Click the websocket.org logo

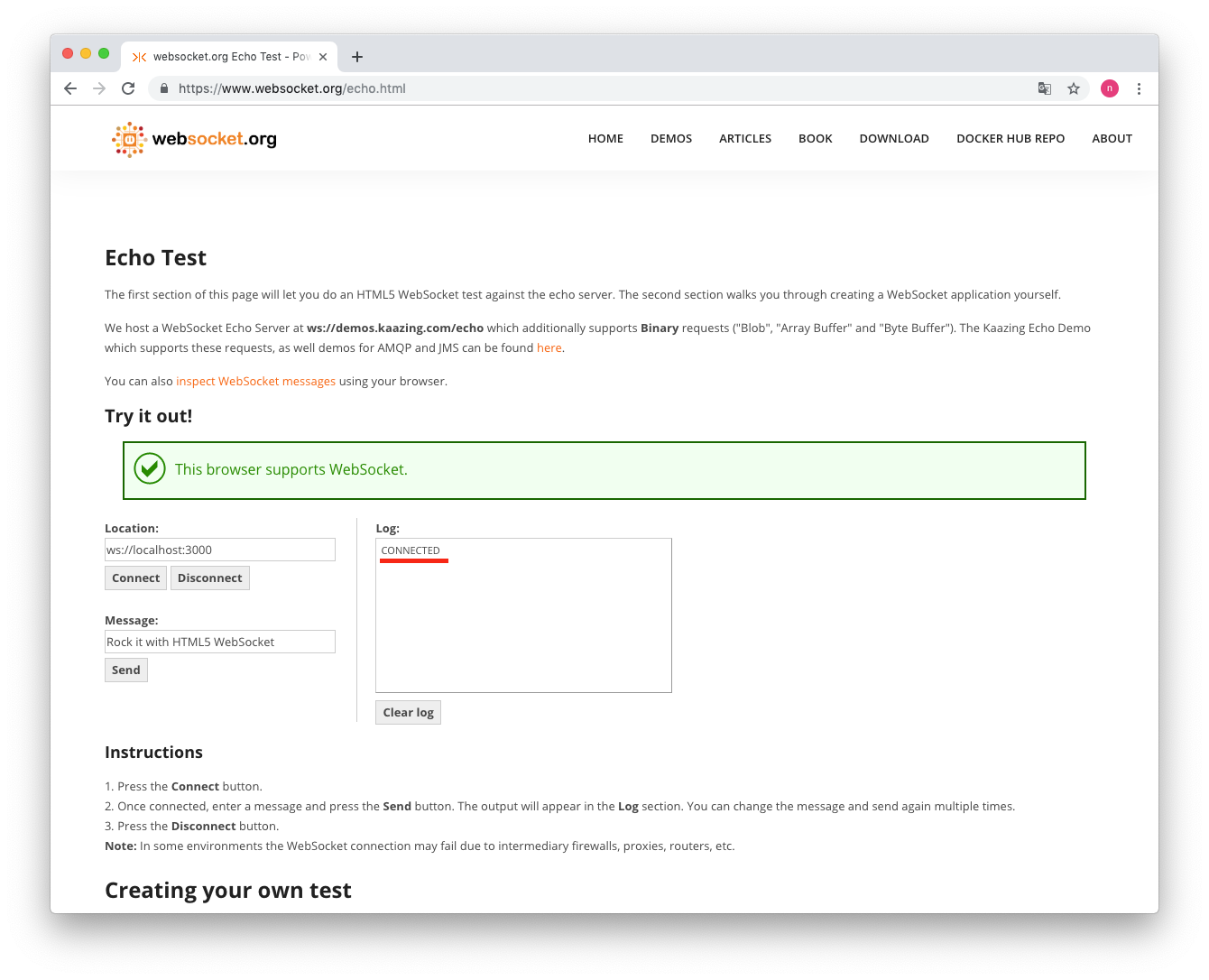pyautogui.click(x=194, y=139)
